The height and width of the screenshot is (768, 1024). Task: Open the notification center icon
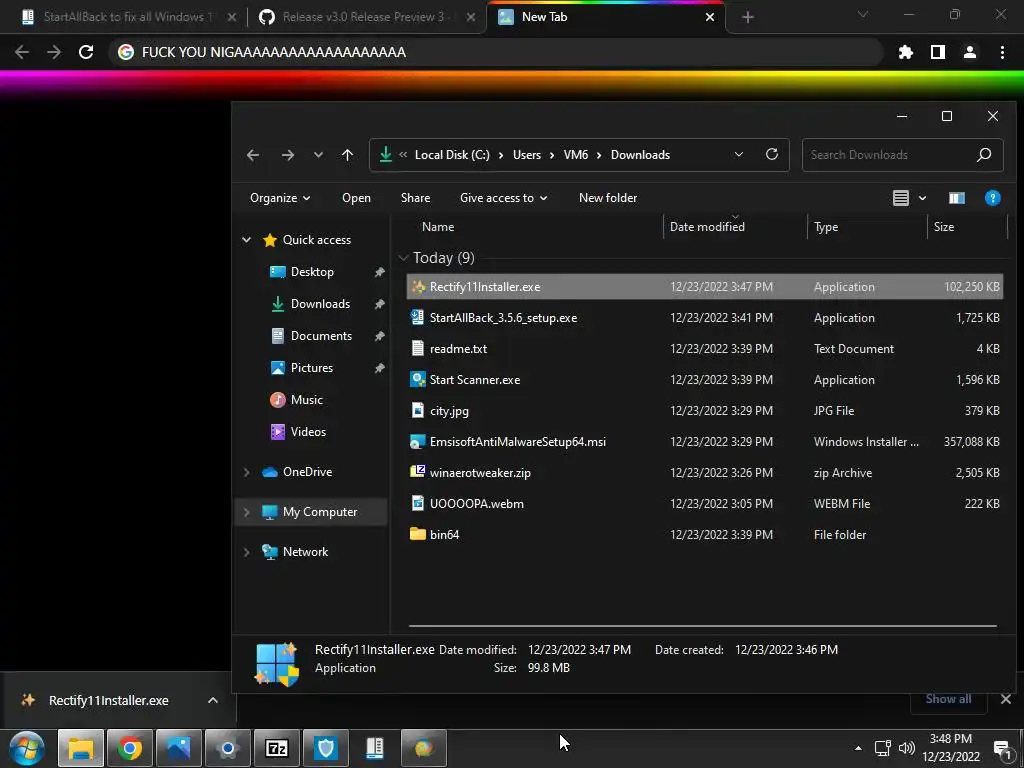(1002, 748)
